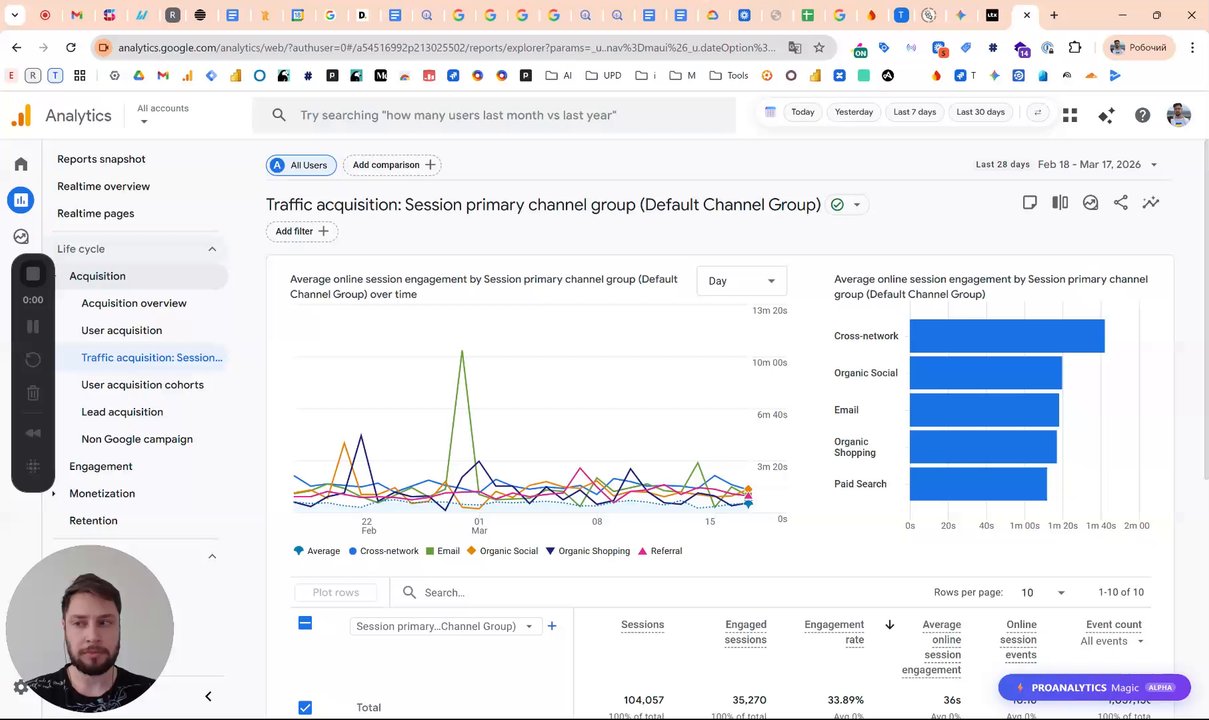
Task: Toggle Organic Social series in chart legend
Action: (x=502, y=551)
